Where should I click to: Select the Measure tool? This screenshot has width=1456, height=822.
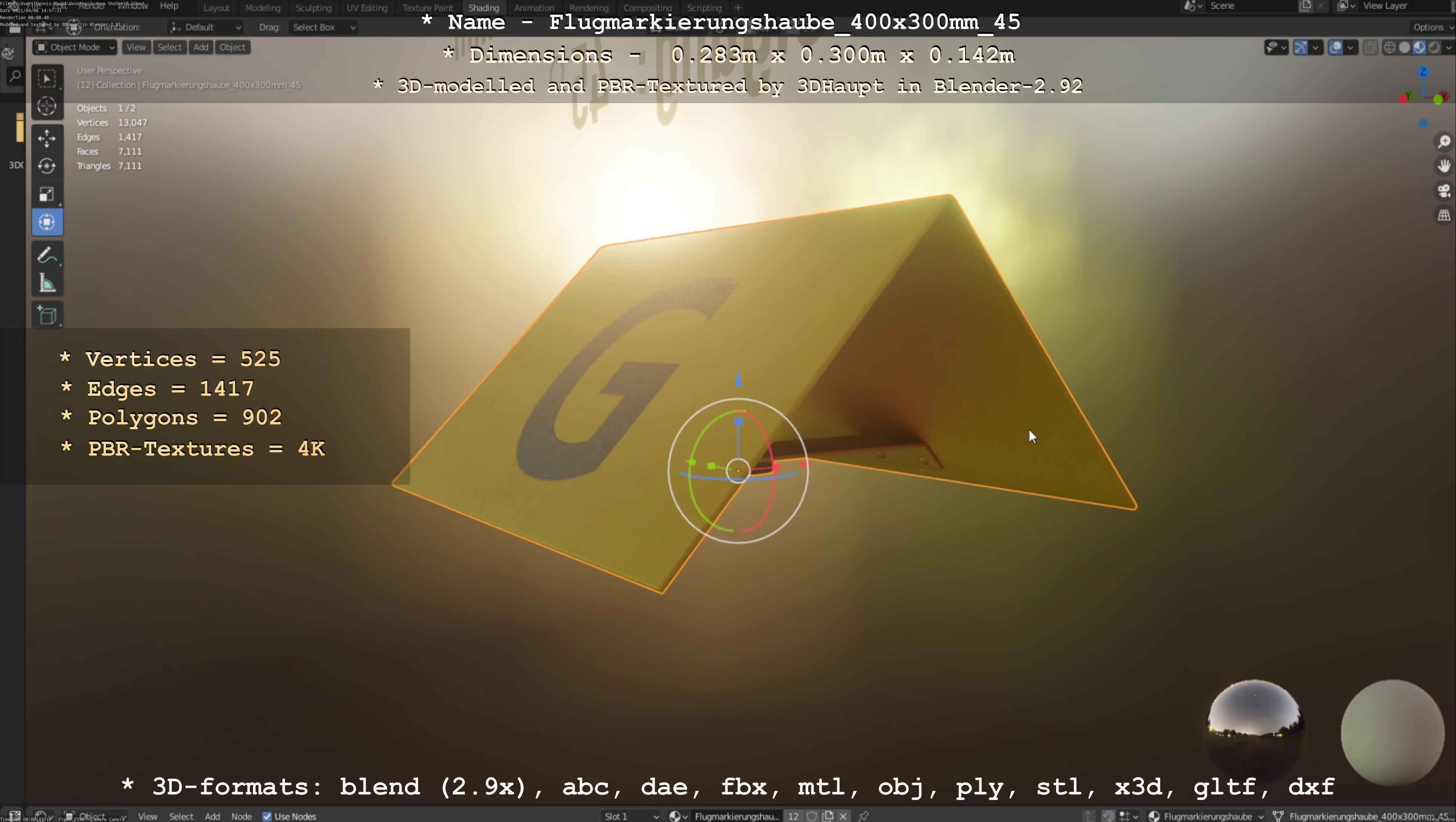pyautogui.click(x=47, y=283)
